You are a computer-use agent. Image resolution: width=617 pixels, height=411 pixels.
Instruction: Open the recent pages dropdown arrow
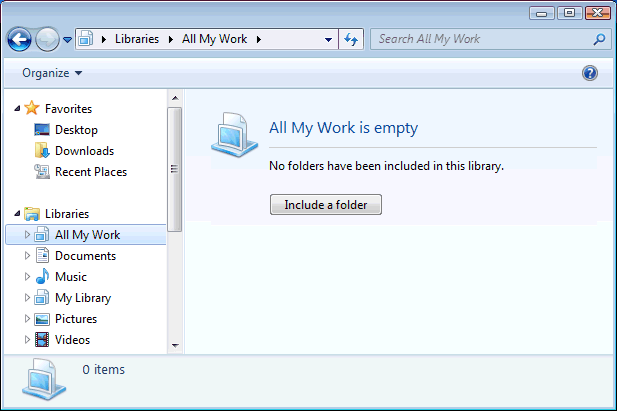click(67, 40)
